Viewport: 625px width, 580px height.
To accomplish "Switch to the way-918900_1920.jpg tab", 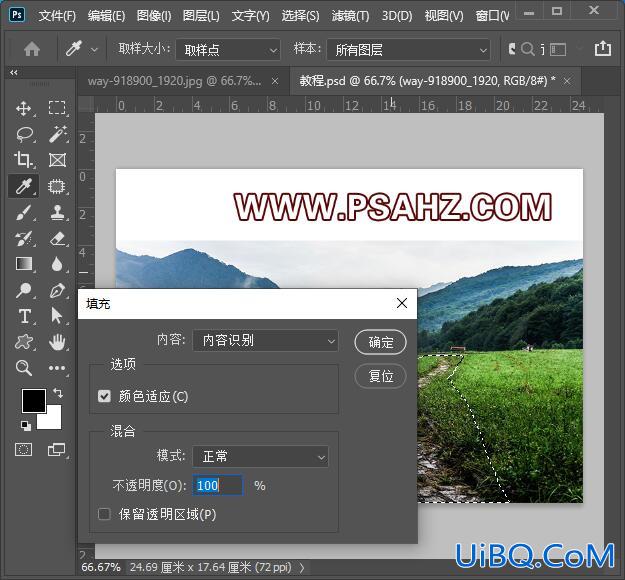I will coord(175,81).
